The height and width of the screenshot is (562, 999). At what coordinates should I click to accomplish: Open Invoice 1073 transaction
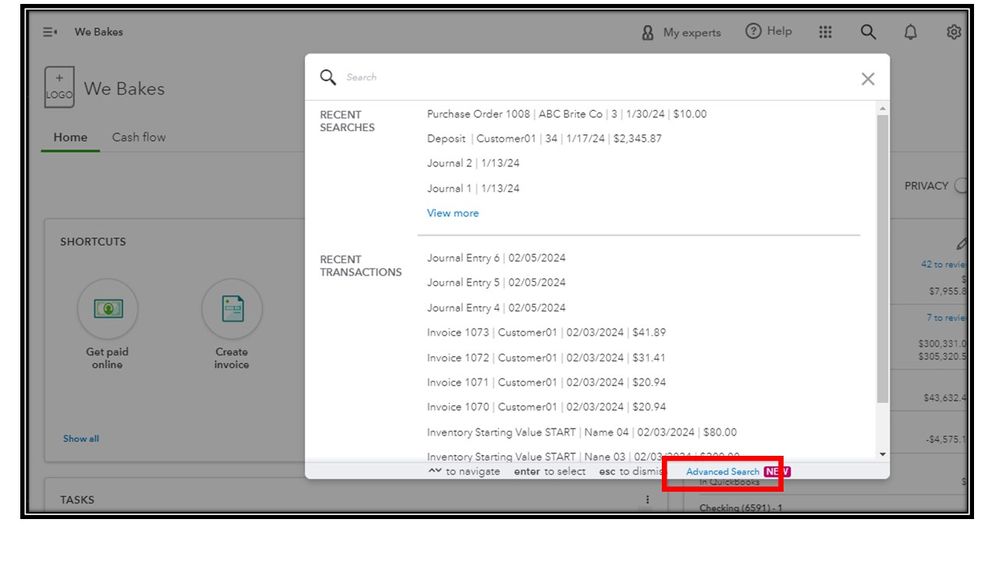546,333
